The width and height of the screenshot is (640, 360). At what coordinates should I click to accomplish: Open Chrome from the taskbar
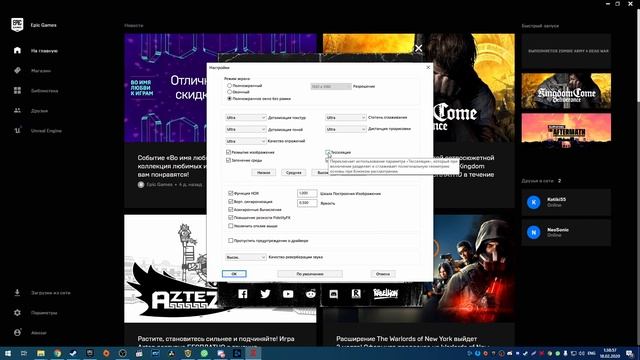pos(57,353)
